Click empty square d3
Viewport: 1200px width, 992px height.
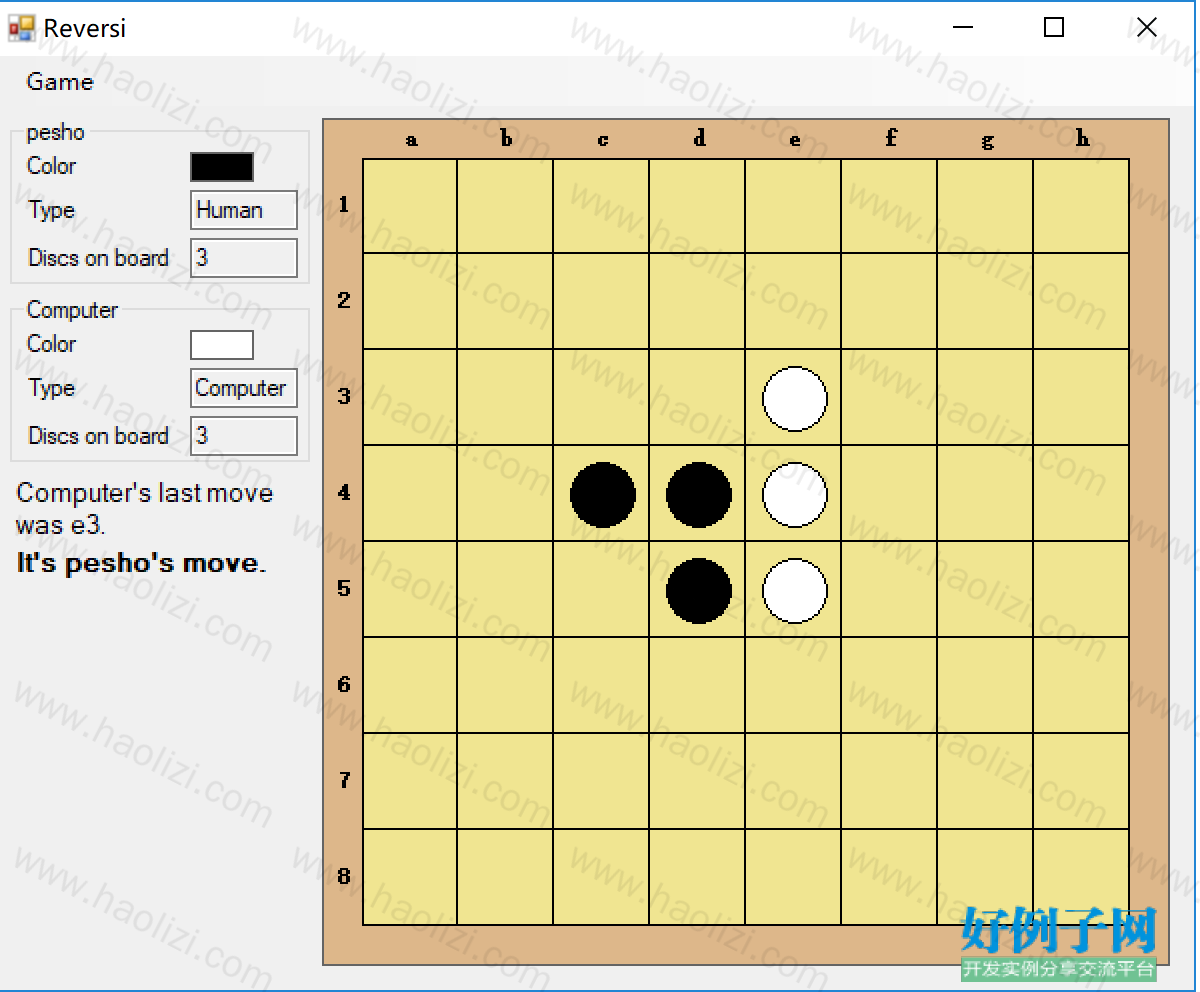point(698,398)
